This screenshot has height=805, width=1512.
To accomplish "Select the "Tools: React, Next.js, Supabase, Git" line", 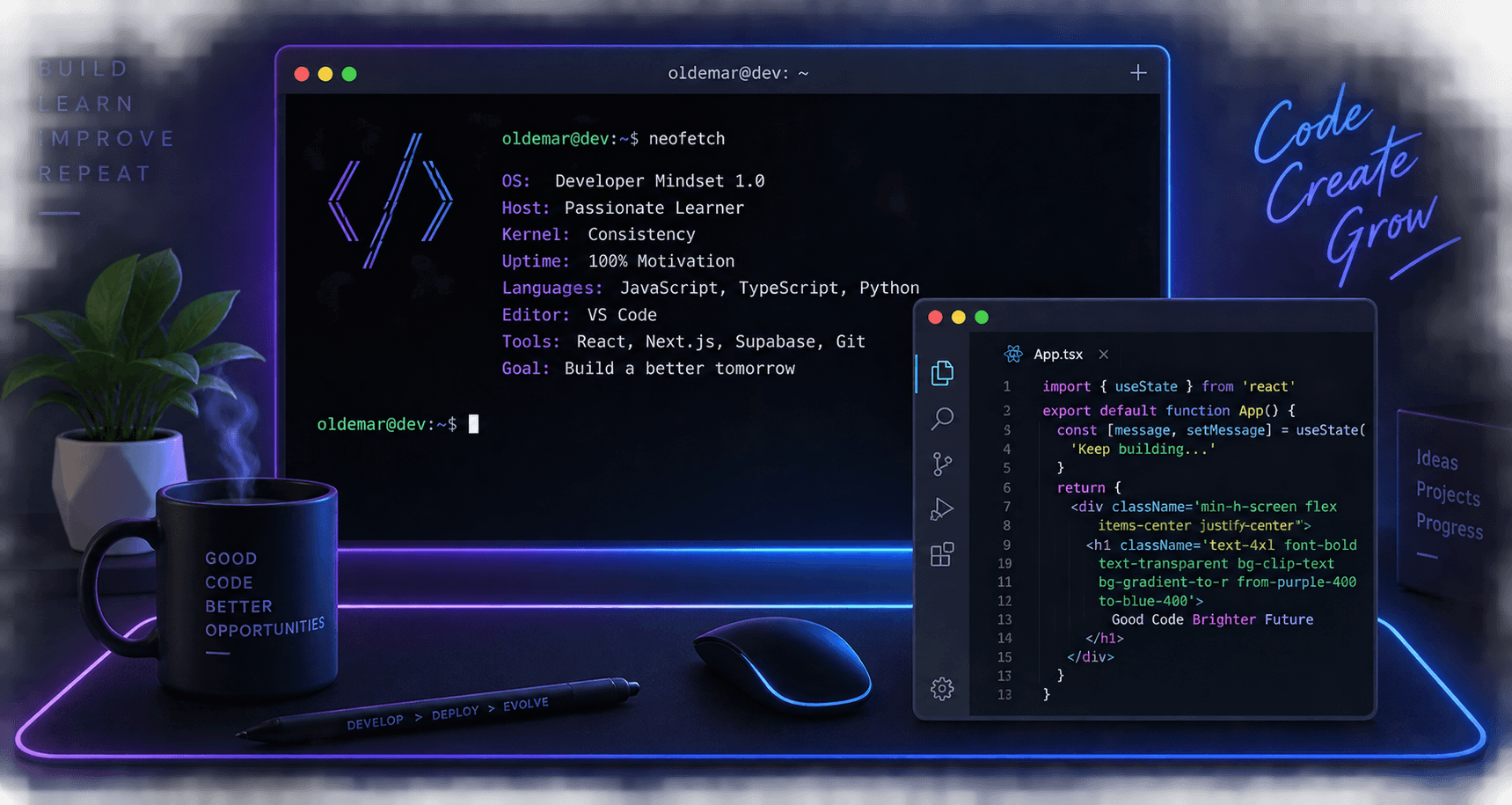I will click(x=683, y=341).
